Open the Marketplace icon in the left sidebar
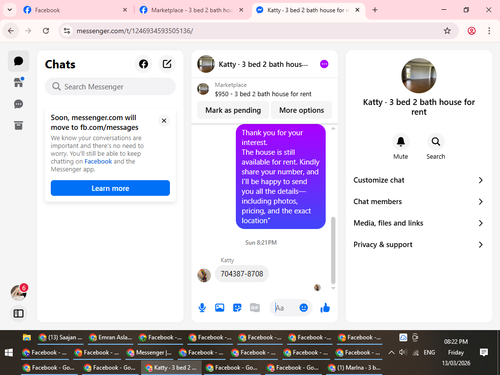500x375 pixels. (x=18, y=82)
